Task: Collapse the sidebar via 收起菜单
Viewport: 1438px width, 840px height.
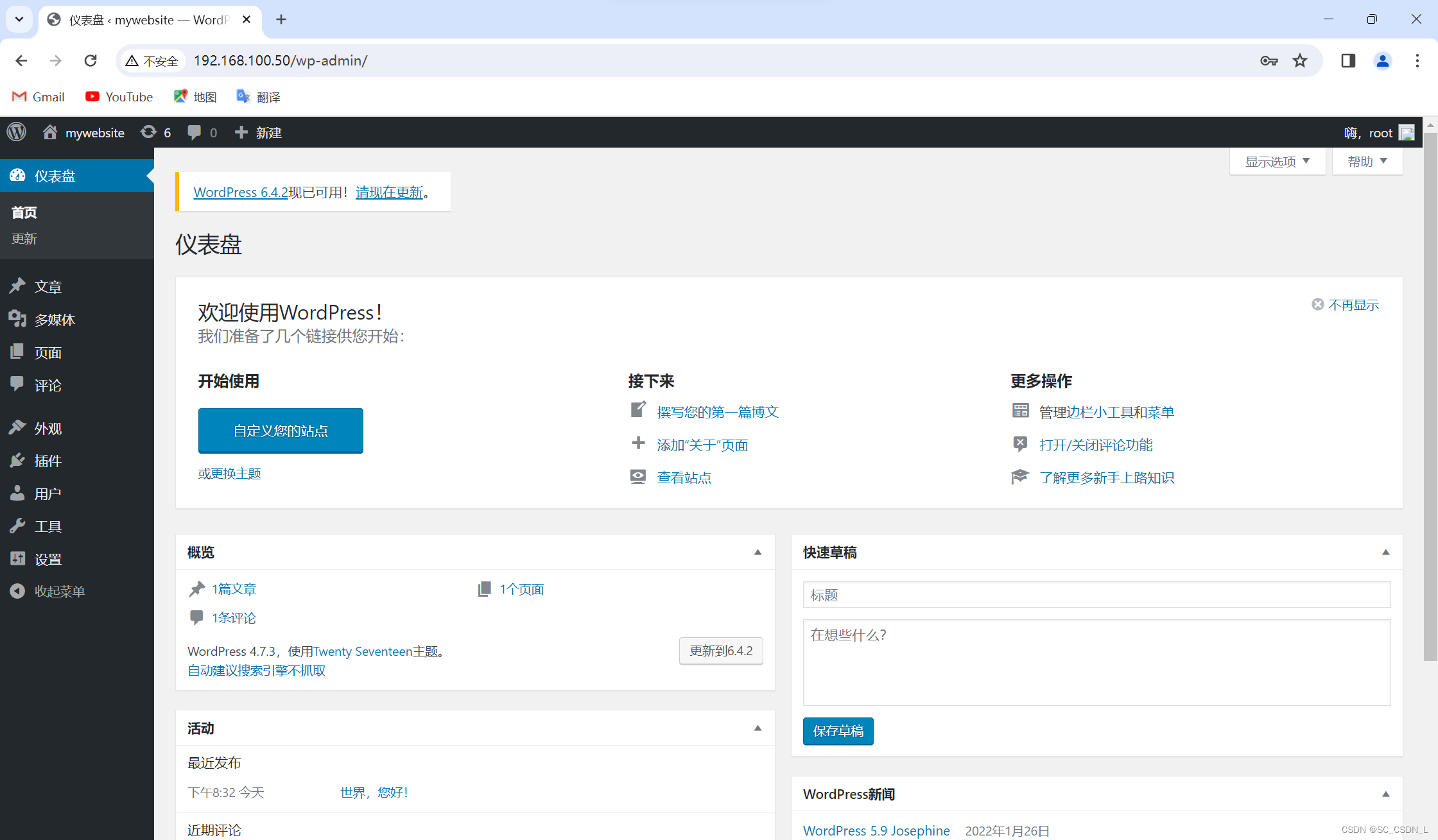Action: click(59, 591)
